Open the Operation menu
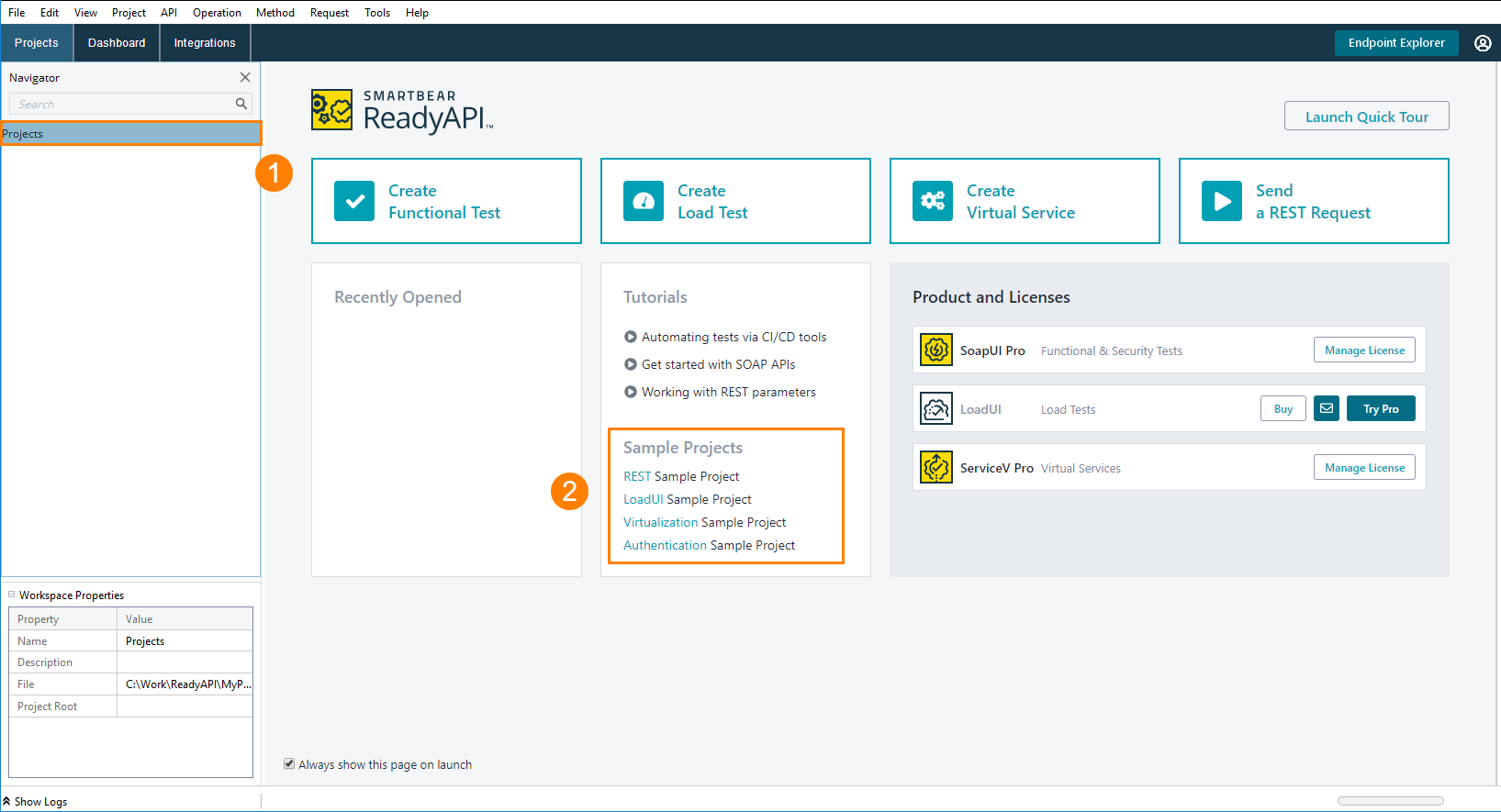1501x812 pixels. point(217,12)
